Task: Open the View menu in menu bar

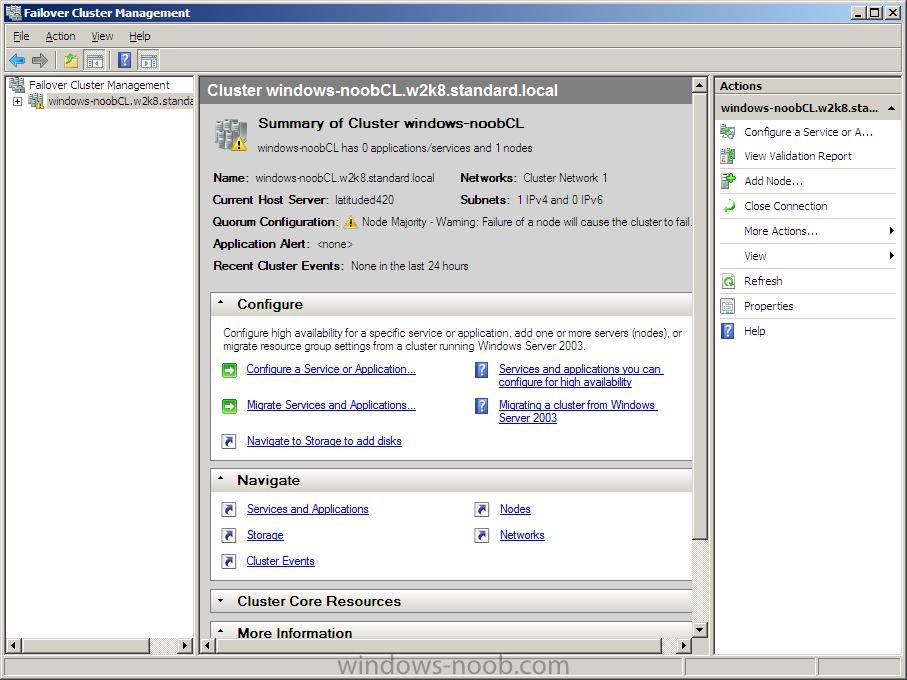Action: click(x=102, y=36)
